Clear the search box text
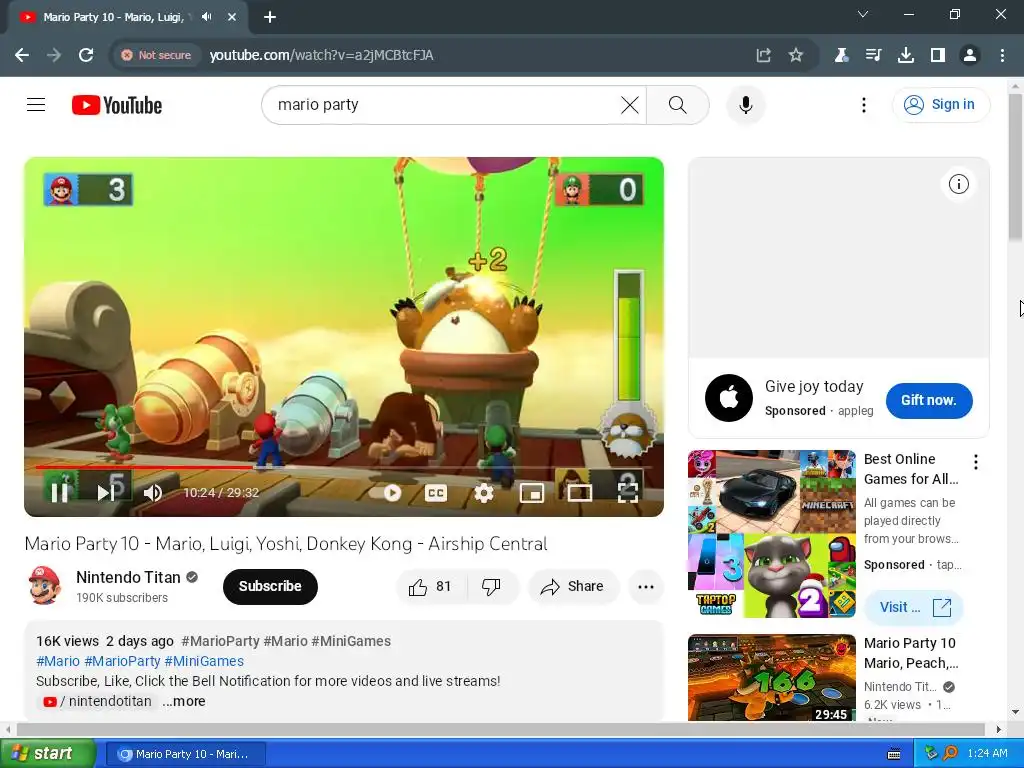Viewport: 1024px width, 768px height. click(x=630, y=104)
